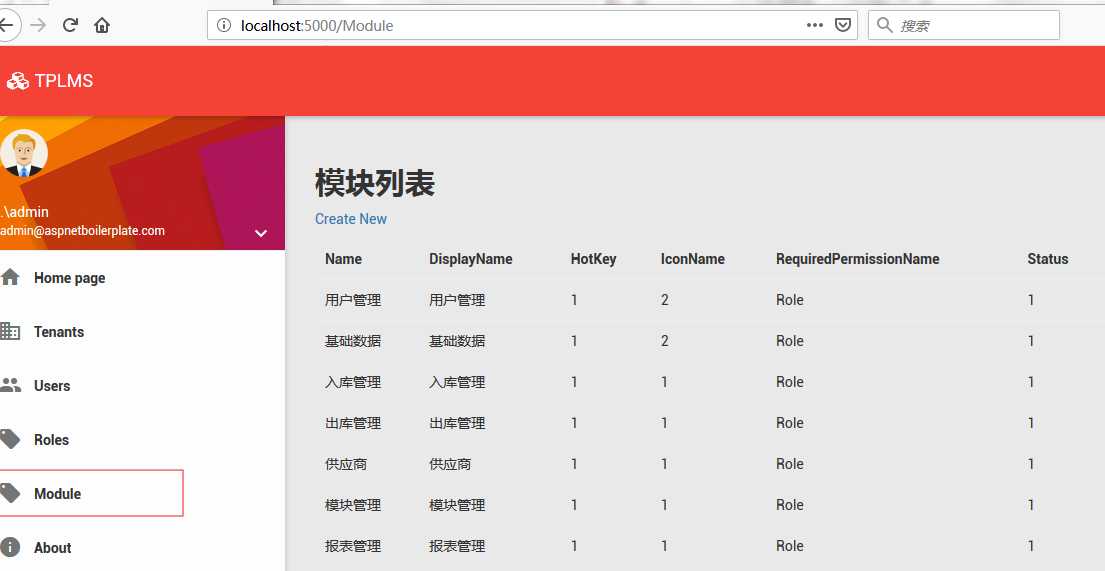
Task: Click the Tenants building icon
Action: click(10, 331)
